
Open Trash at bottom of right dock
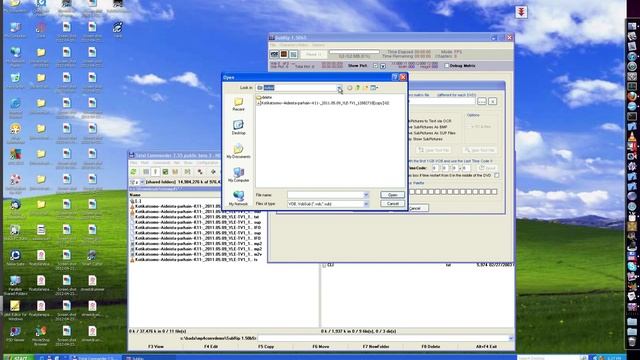click(x=632, y=341)
